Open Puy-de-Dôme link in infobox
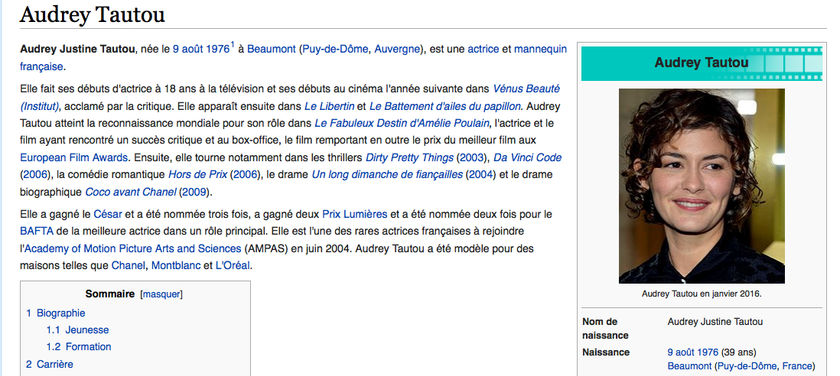The height and width of the screenshot is (376, 840). click(x=747, y=366)
